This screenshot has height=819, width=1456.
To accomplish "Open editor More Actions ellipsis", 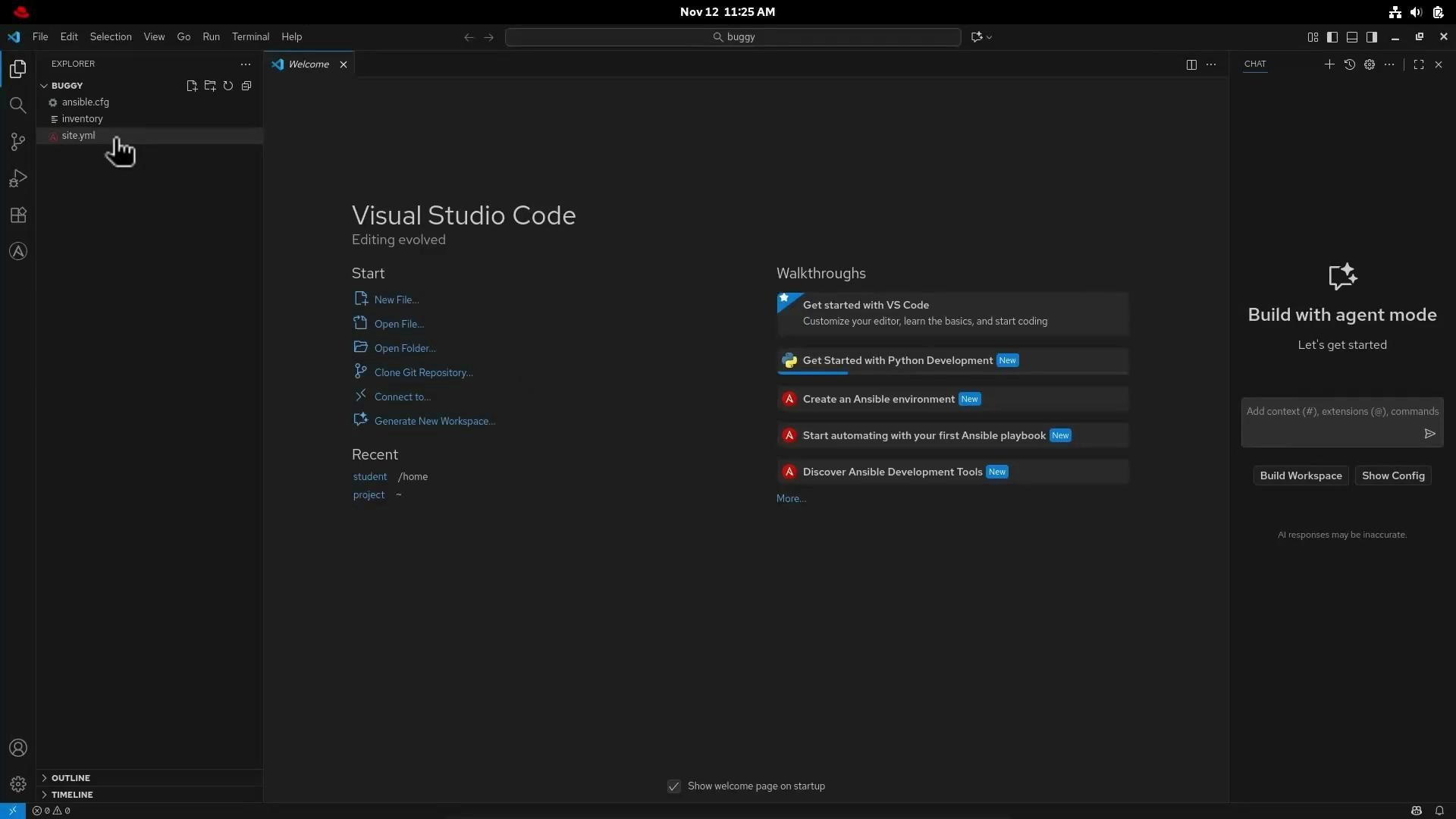I will pyautogui.click(x=1211, y=64).
